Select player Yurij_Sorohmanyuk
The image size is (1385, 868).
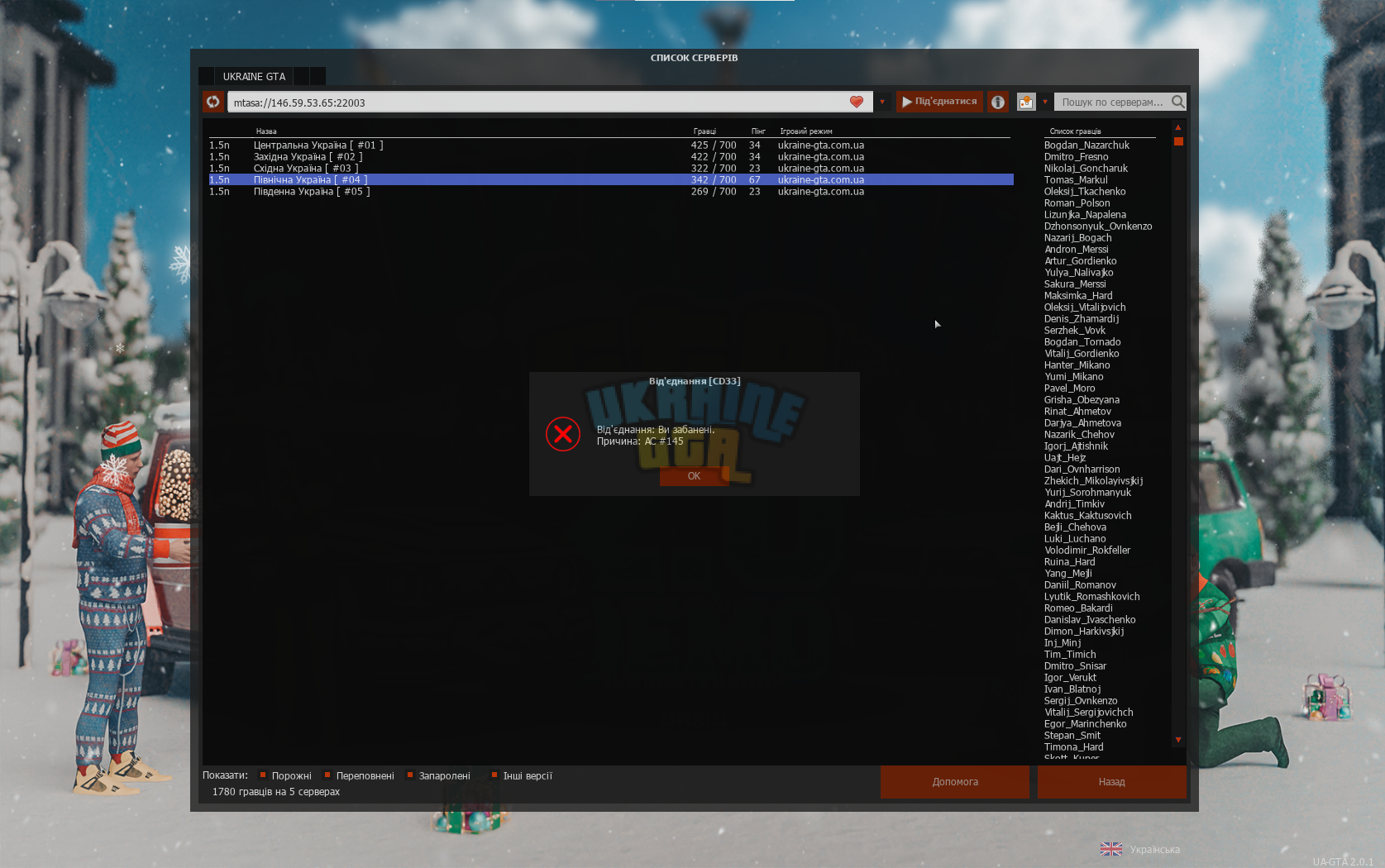tap(1087, 493)
